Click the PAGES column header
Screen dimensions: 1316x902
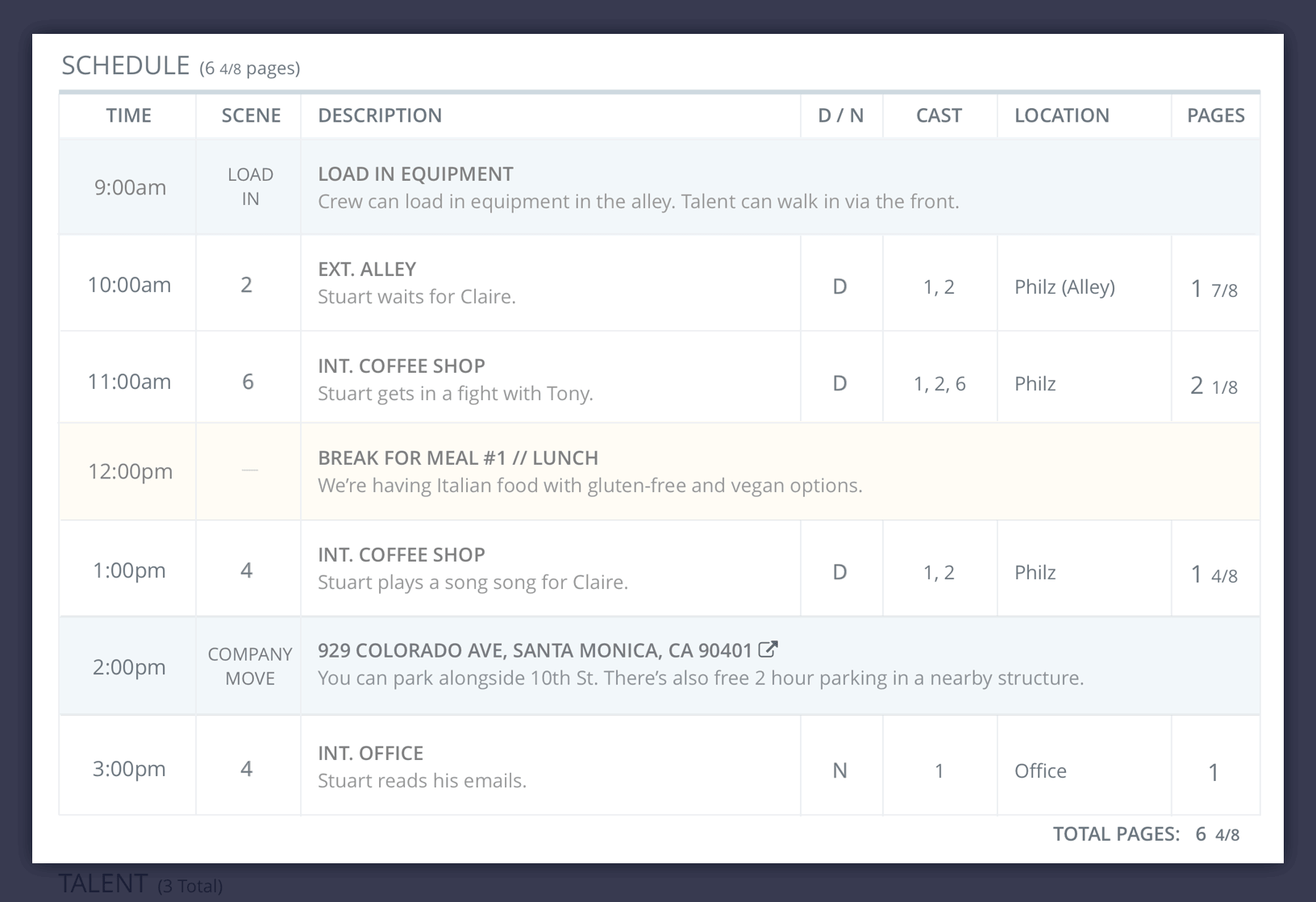[x=1214, y=115]
